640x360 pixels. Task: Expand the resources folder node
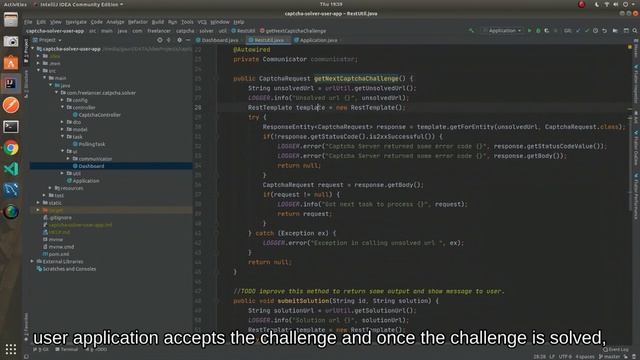(x=50, y=188)
